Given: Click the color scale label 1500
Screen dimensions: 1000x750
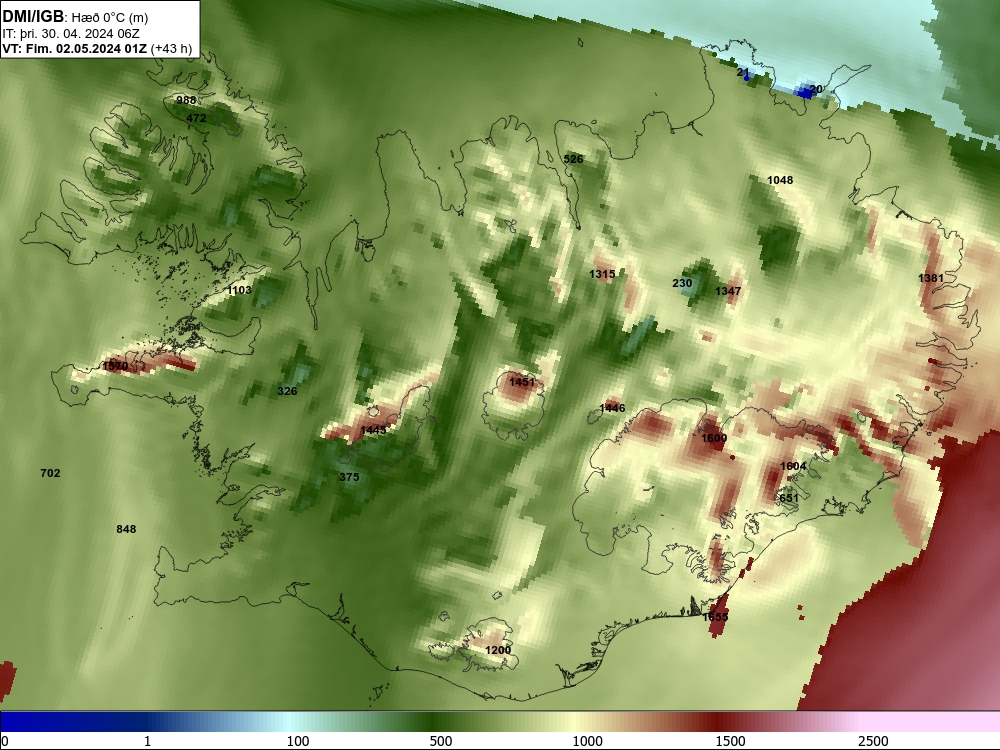Looking at the screenshot, I should click(x=730, y=741).
